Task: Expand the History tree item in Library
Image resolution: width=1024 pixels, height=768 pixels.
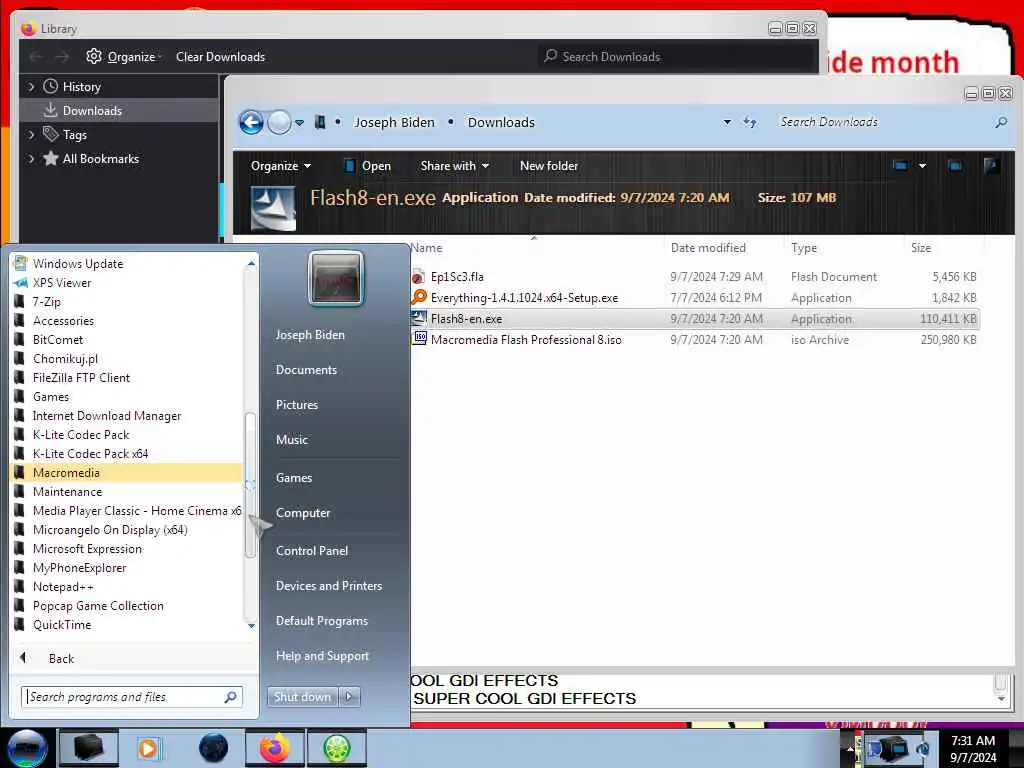Action: pos(31,87)
